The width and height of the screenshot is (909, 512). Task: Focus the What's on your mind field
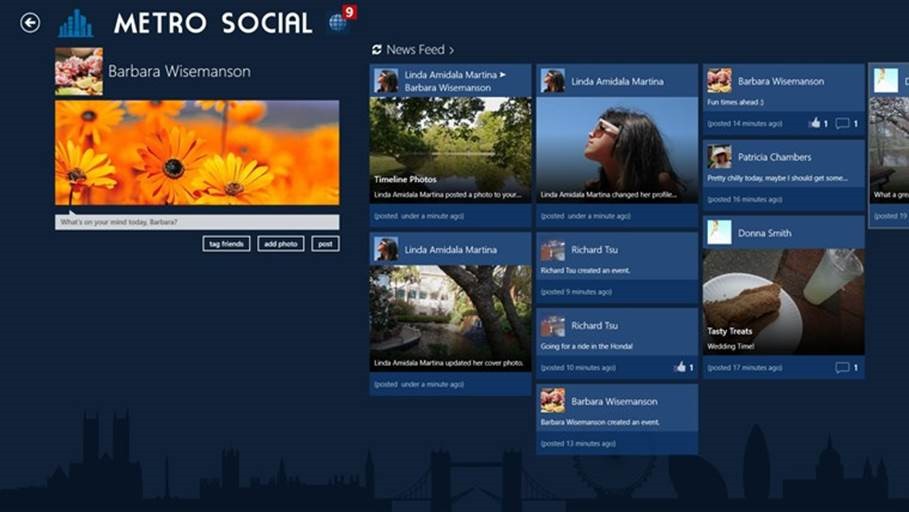pos(197,222)
